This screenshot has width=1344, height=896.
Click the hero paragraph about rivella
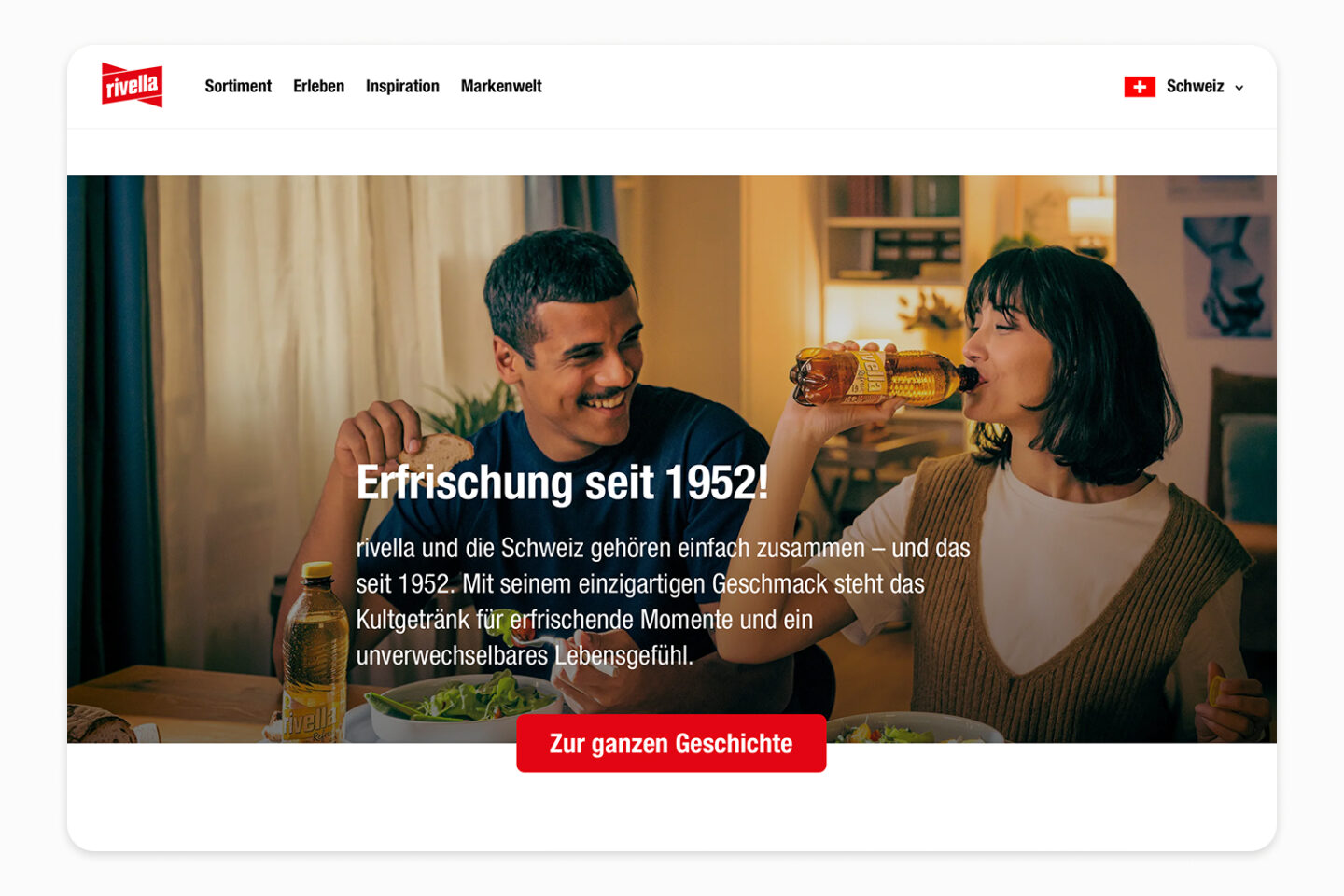point(663,602)
